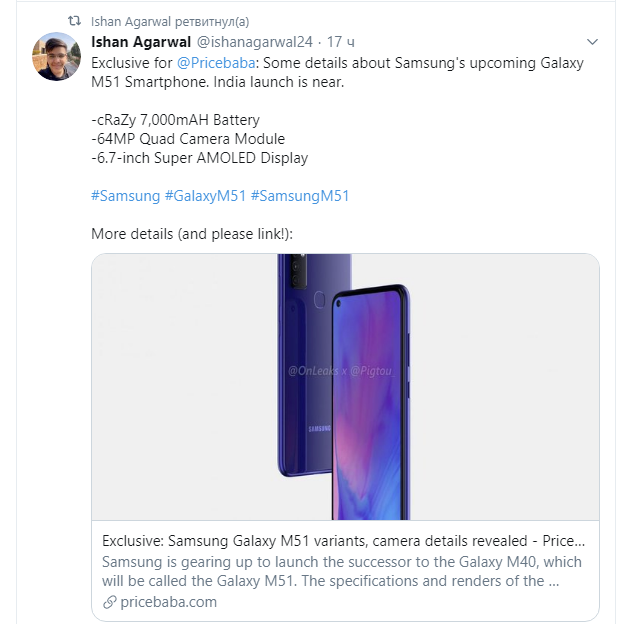Click the "Ishan Agarwal ретвитнул(а)" retweet notice
Image resolution: width=629 pixels, height=629 pixels.
point(170,21)
